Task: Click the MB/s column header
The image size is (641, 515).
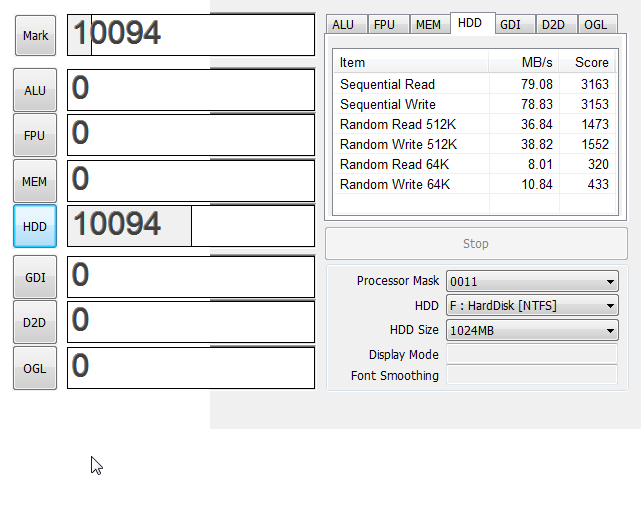Action: (x=524, y=62)
